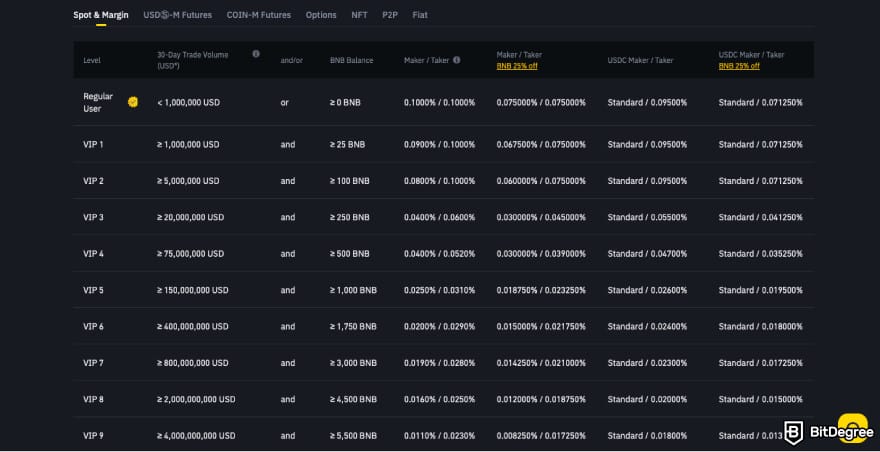880x452 pixels.
Task: Click the '0.0160% / 0.0250%' fee cell
Action: coord(439,399)
